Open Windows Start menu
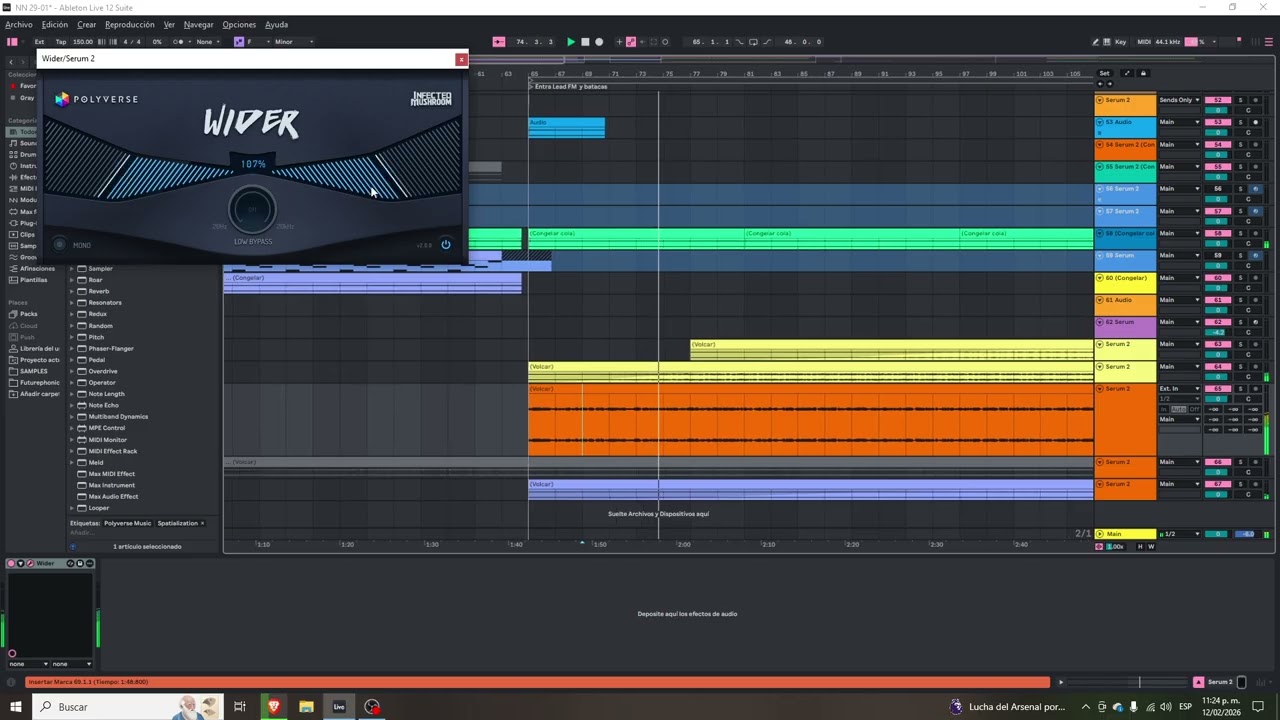The height and width of the screenshot is (720, 1280). [15, 706]
